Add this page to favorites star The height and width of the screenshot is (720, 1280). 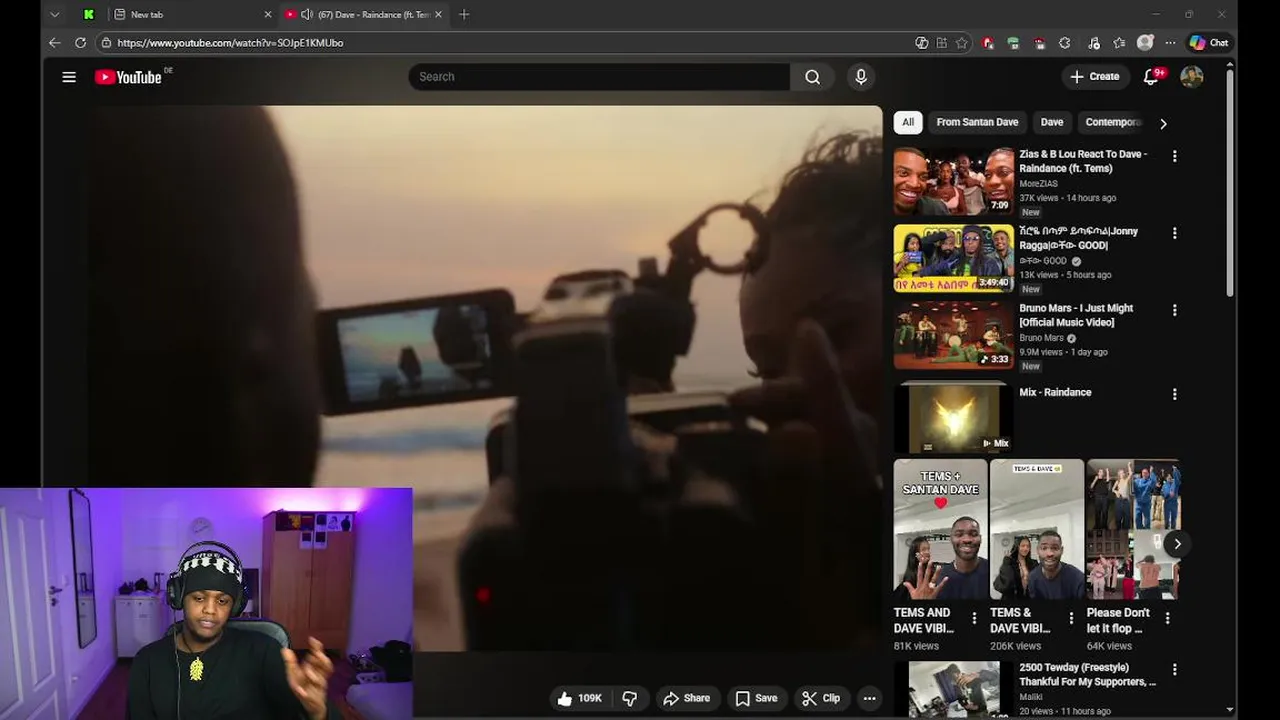pos(962,43)
